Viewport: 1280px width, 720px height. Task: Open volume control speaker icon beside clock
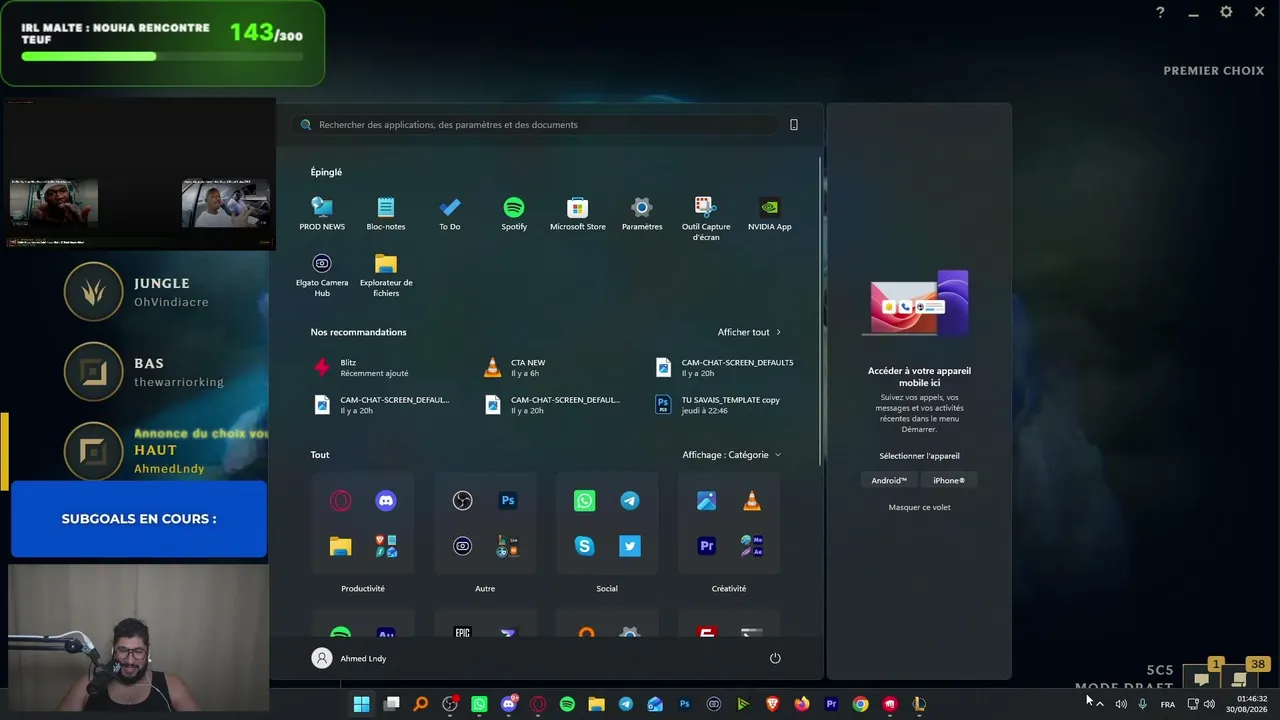[x=1209, y=704]
